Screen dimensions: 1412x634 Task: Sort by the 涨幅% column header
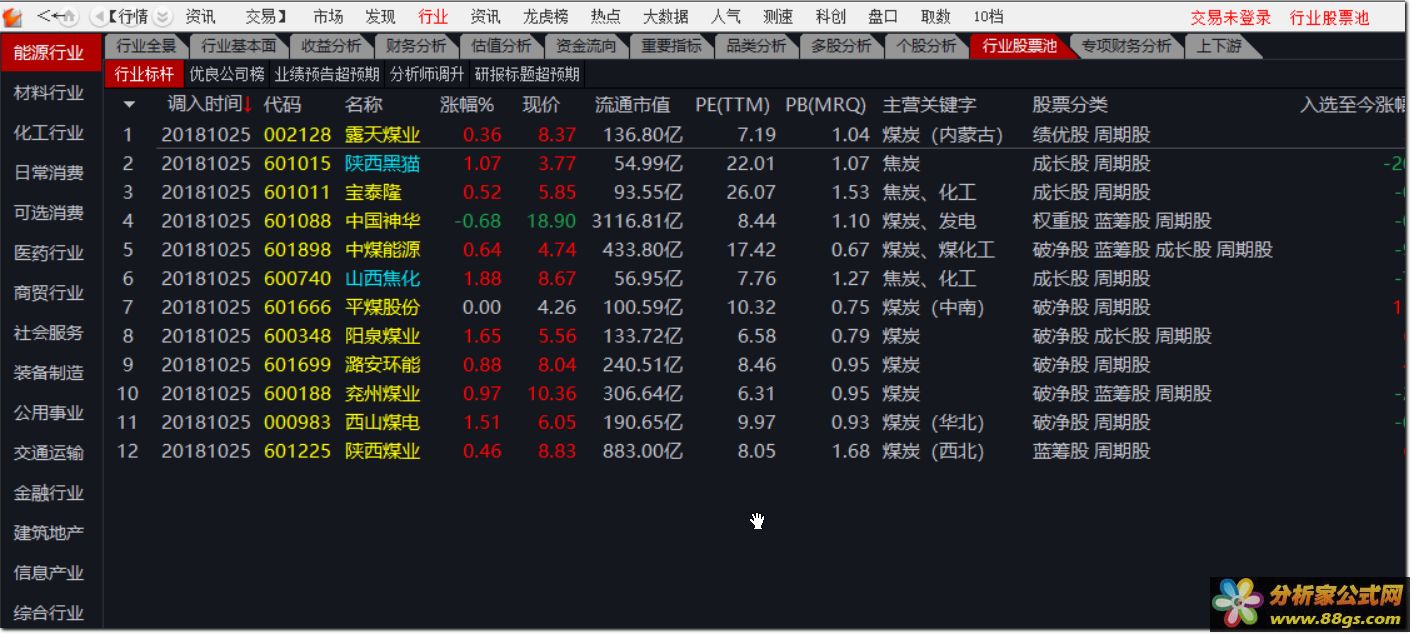pos(467,104)
